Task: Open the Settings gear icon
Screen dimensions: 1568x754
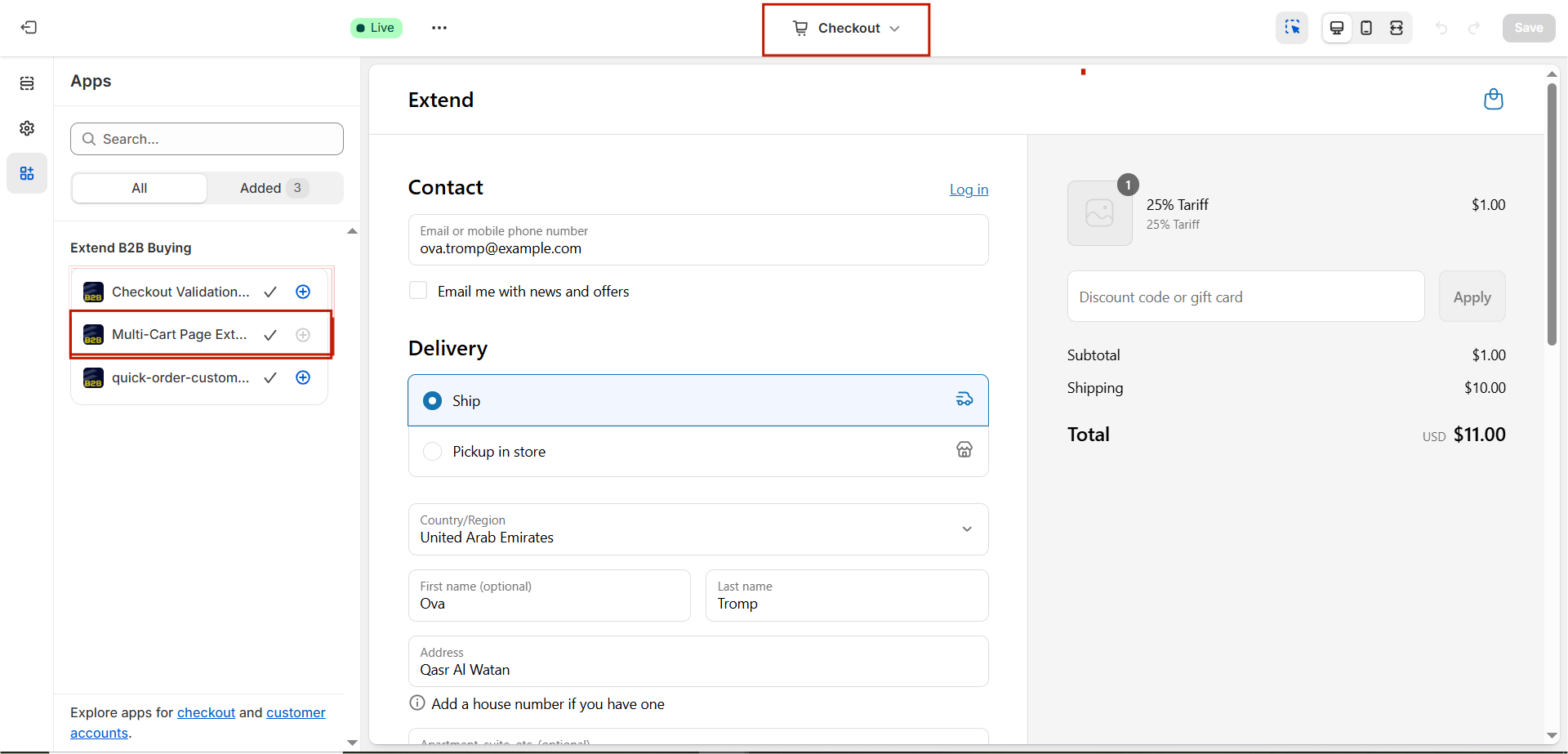Action: pos(27,128)
